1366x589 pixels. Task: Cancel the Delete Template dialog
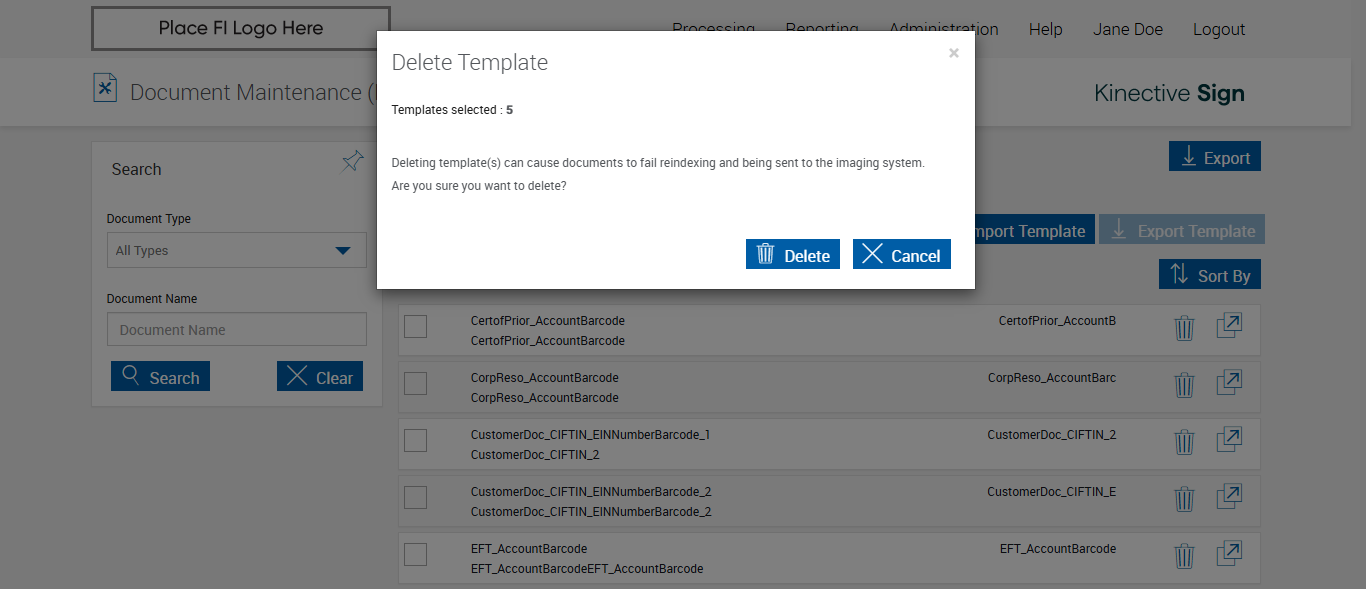901,255
